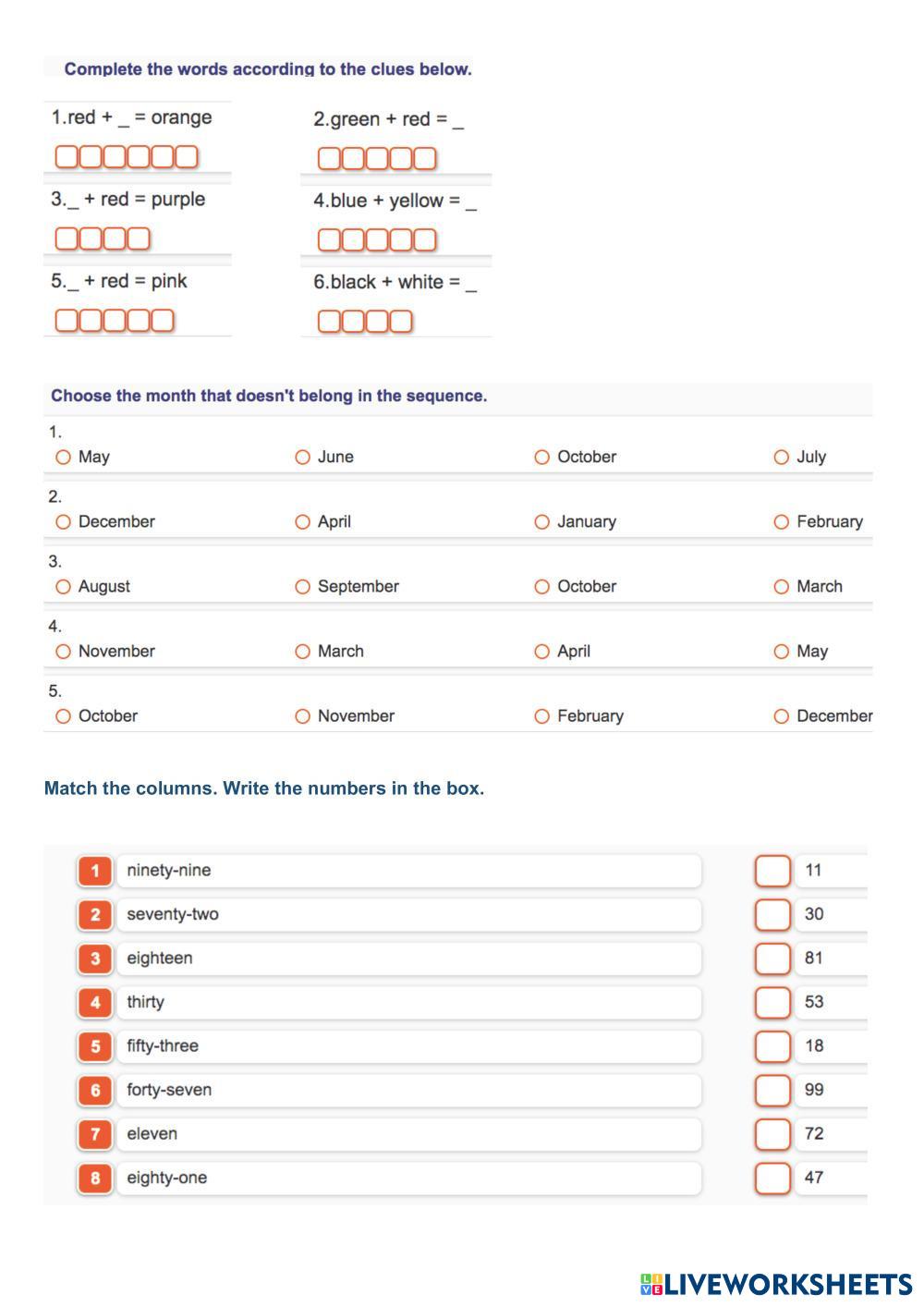The width and height of the screenshot is (924, 1307).
Task: Pick March radio in question 3
Action: (782, 587)
